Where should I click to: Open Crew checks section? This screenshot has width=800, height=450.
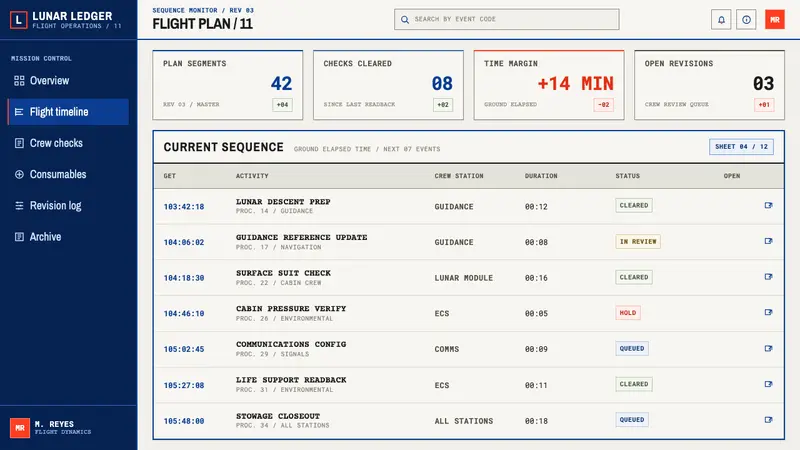tap(68, 143)
